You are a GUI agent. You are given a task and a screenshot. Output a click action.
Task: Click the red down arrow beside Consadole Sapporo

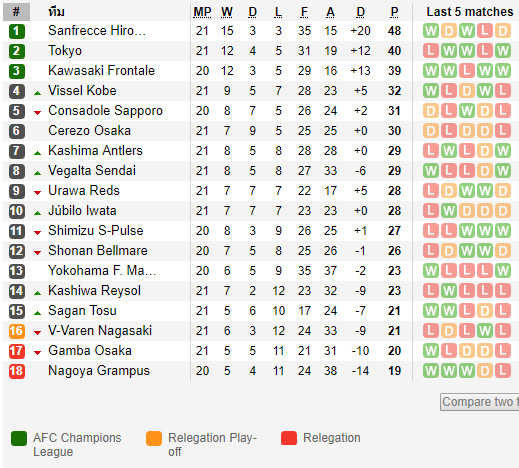(x=38, y=113)
